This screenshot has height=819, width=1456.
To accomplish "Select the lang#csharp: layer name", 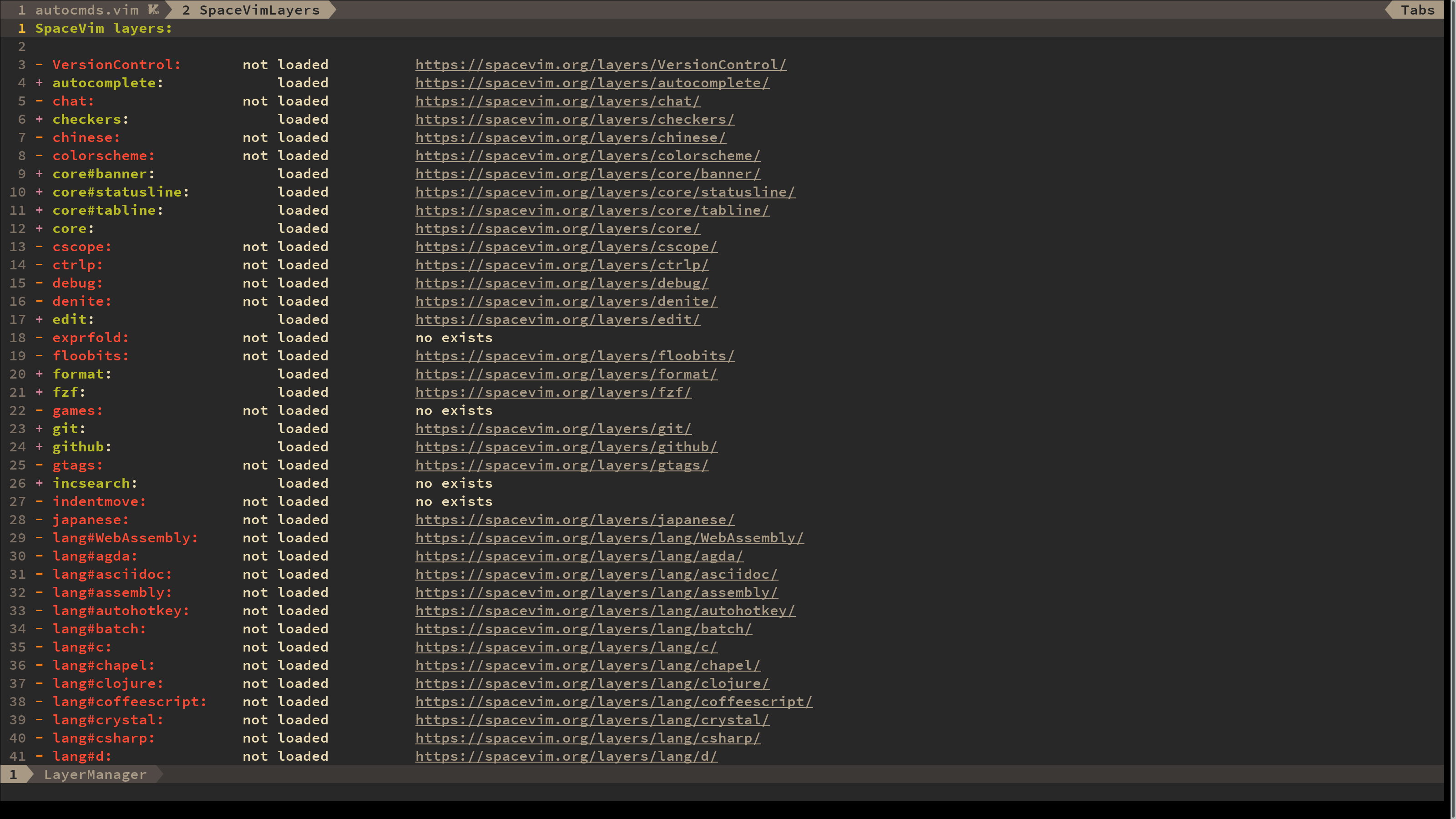I will (x=103, y=738).
